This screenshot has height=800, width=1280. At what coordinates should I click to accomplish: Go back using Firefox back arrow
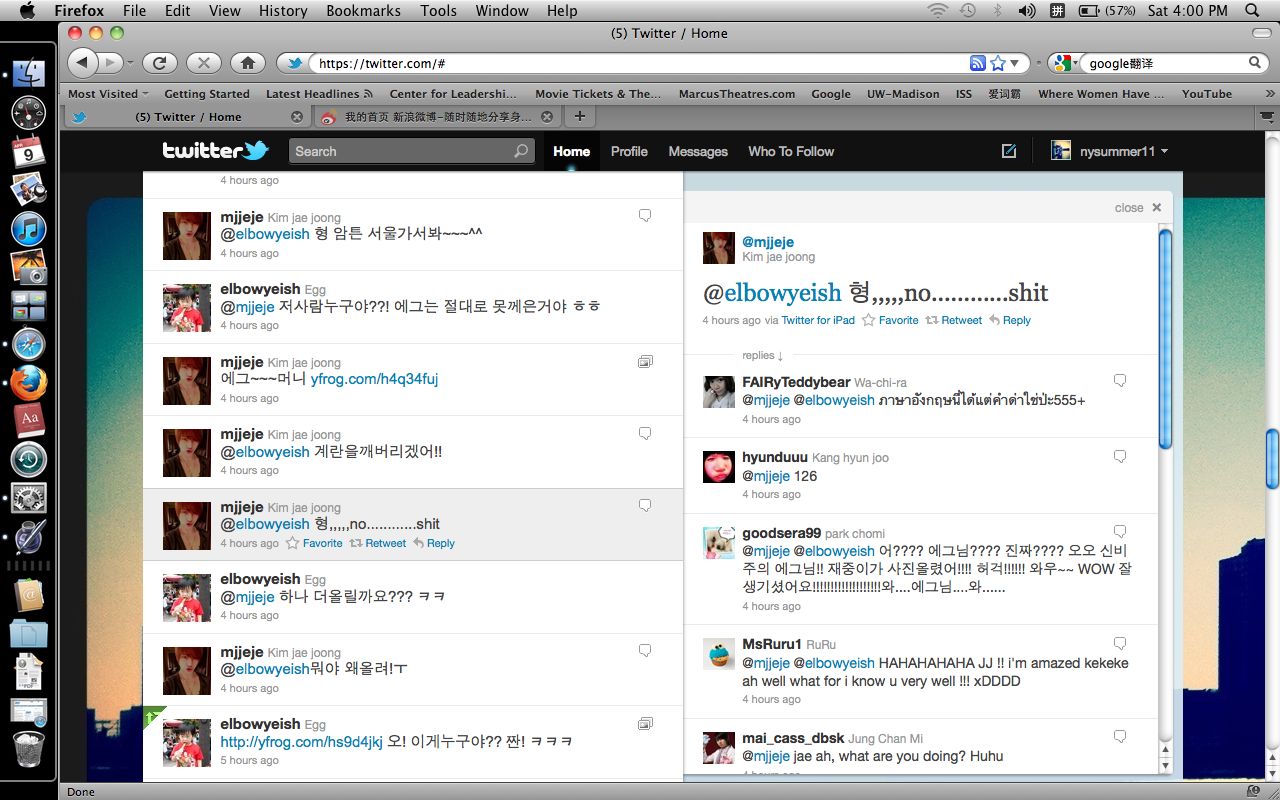tap(83, 63)
